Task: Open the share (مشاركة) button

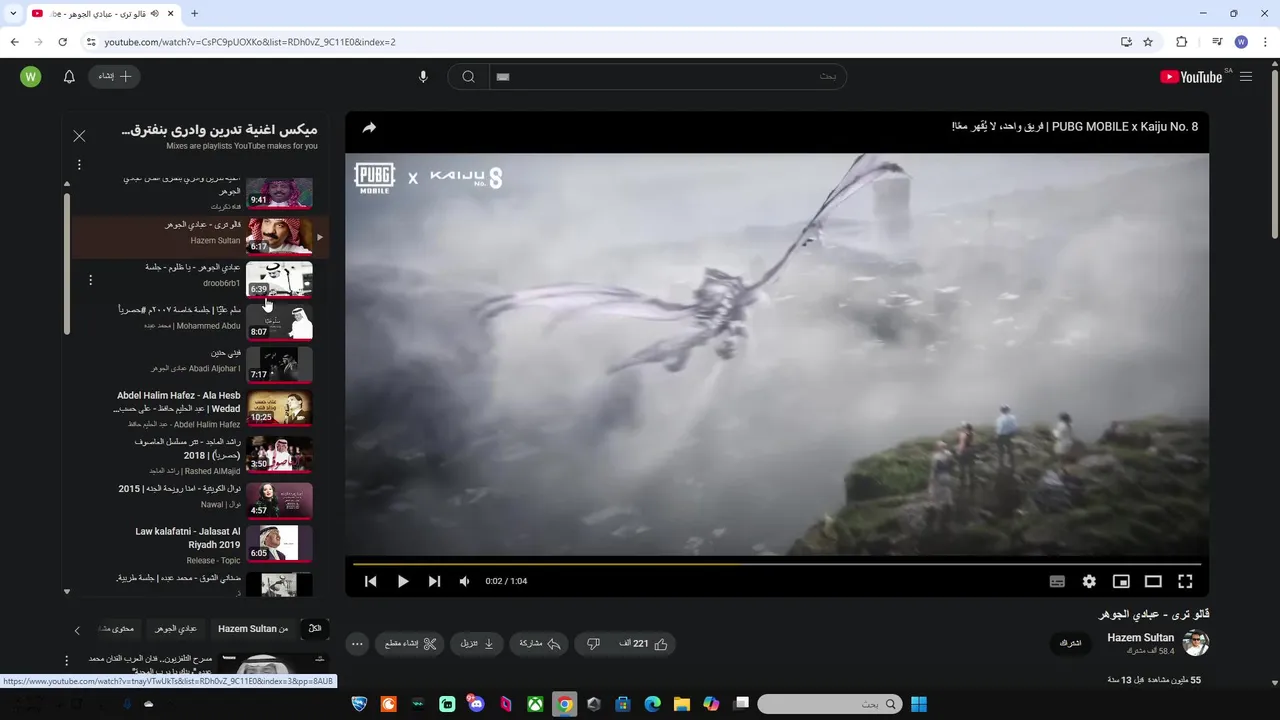Action: coord(539,644)
